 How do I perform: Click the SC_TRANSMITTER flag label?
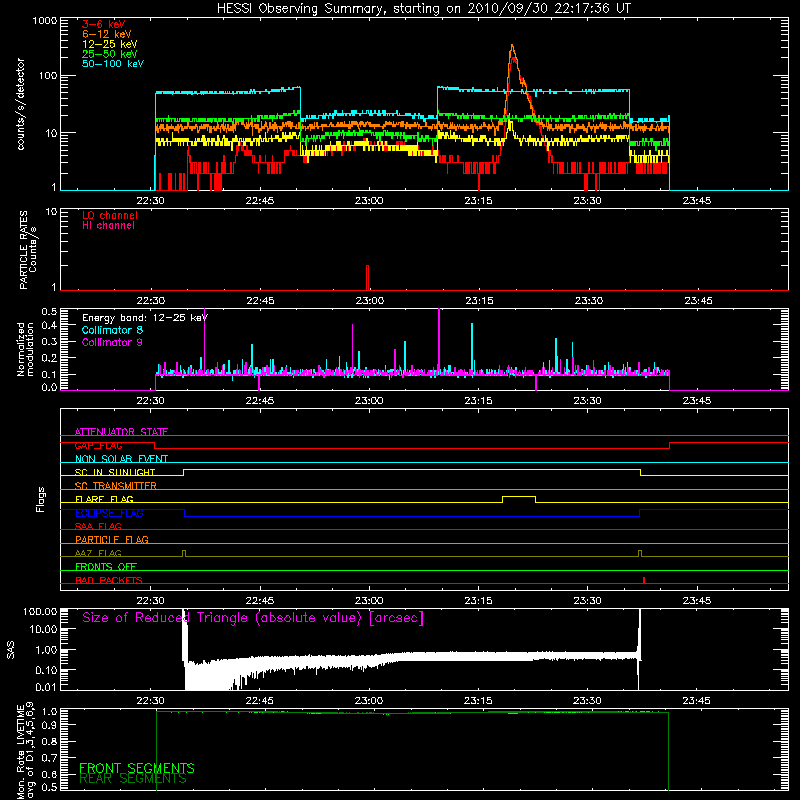pyautogui.click(x=116, y=485)
